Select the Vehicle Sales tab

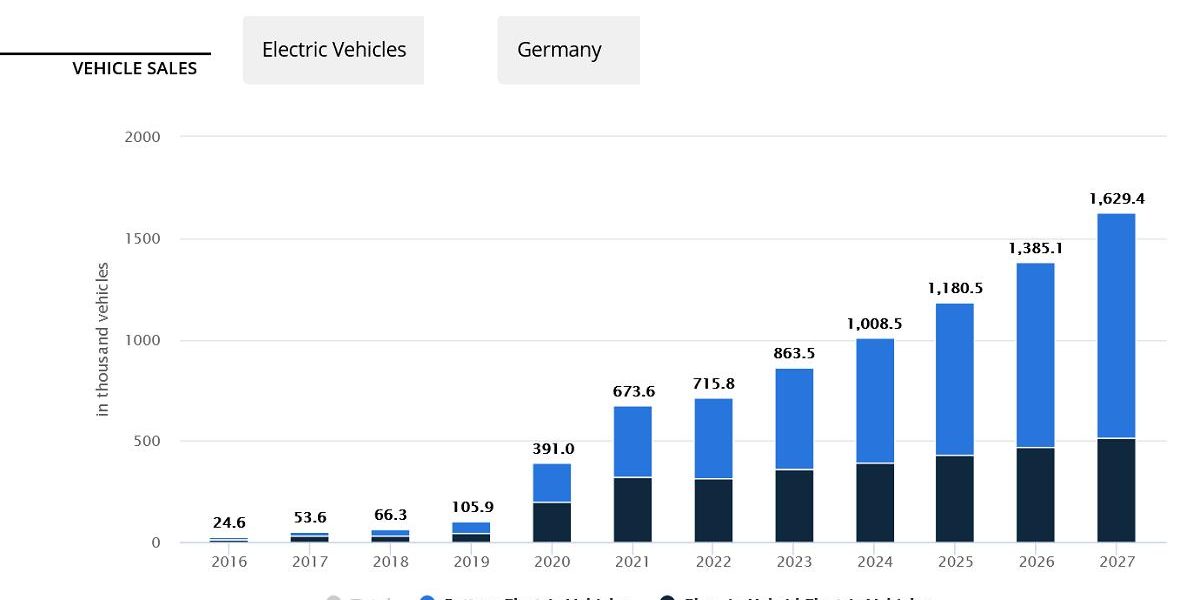point(134,68)
